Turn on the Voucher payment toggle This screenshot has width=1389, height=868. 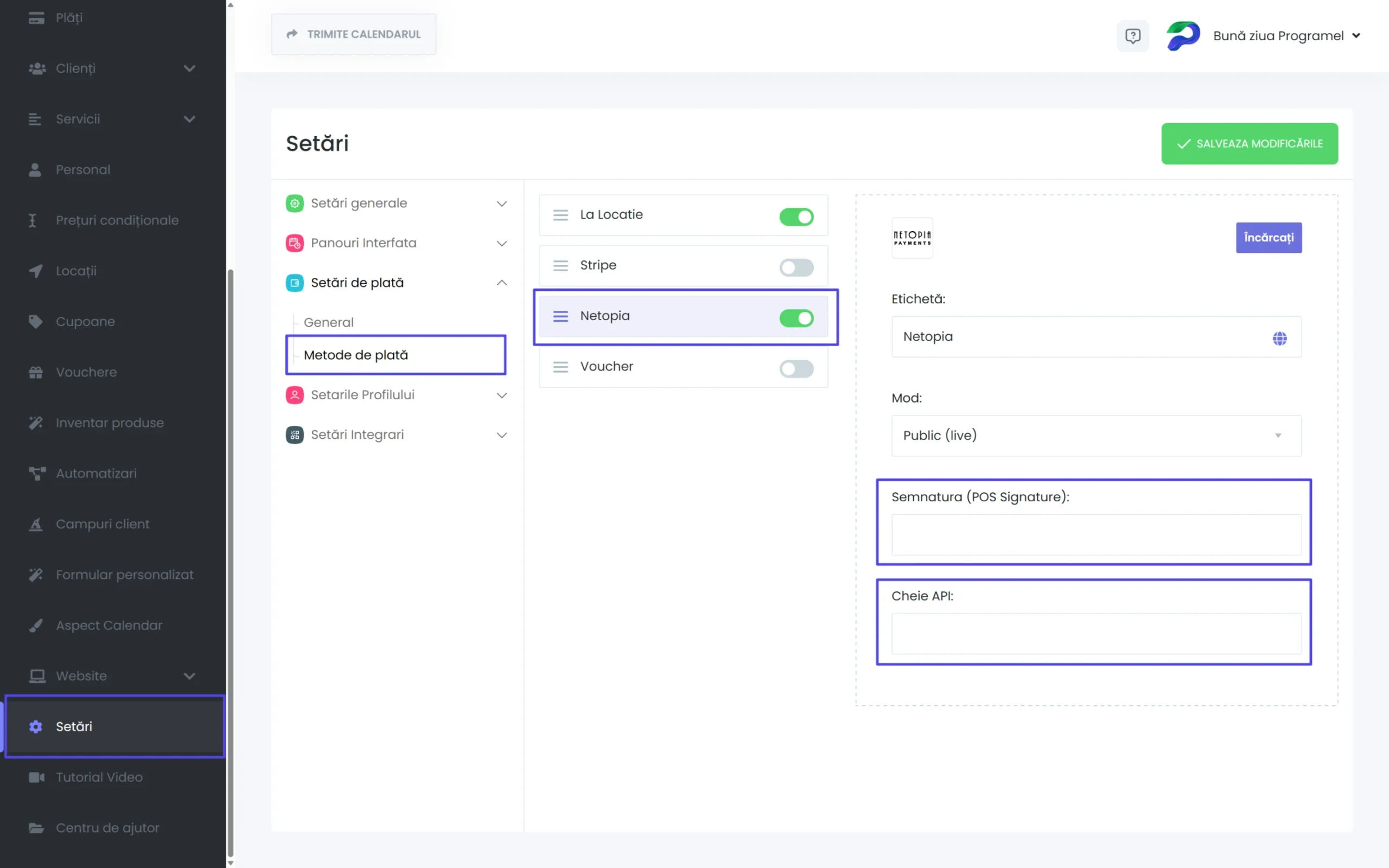point(796,368)
